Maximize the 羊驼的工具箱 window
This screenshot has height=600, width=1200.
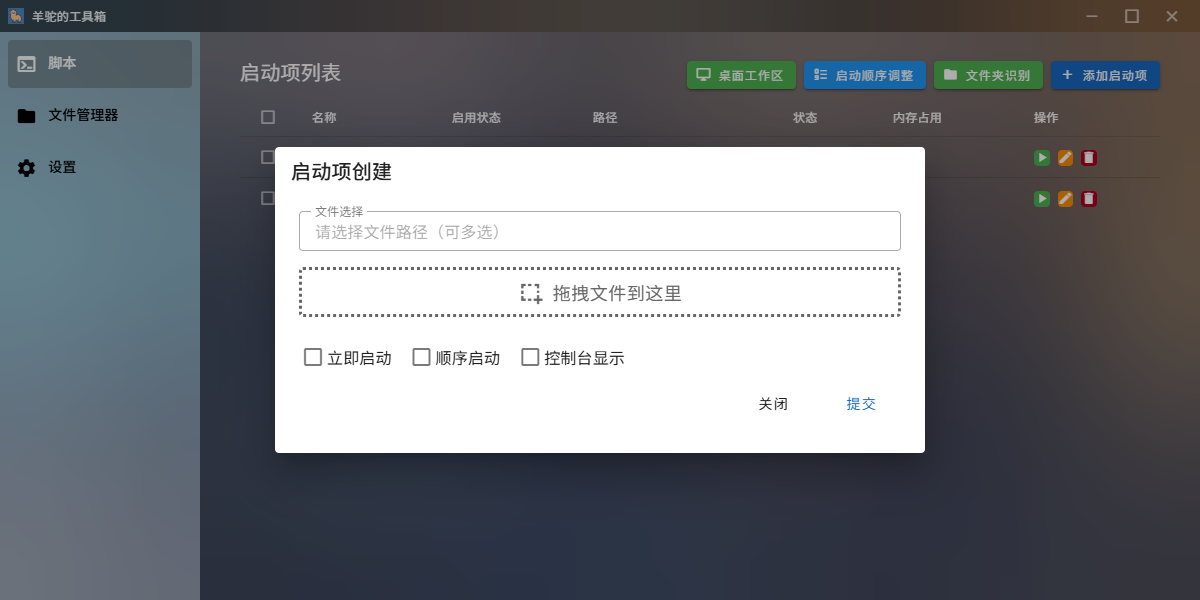[x=1132, y=16]
